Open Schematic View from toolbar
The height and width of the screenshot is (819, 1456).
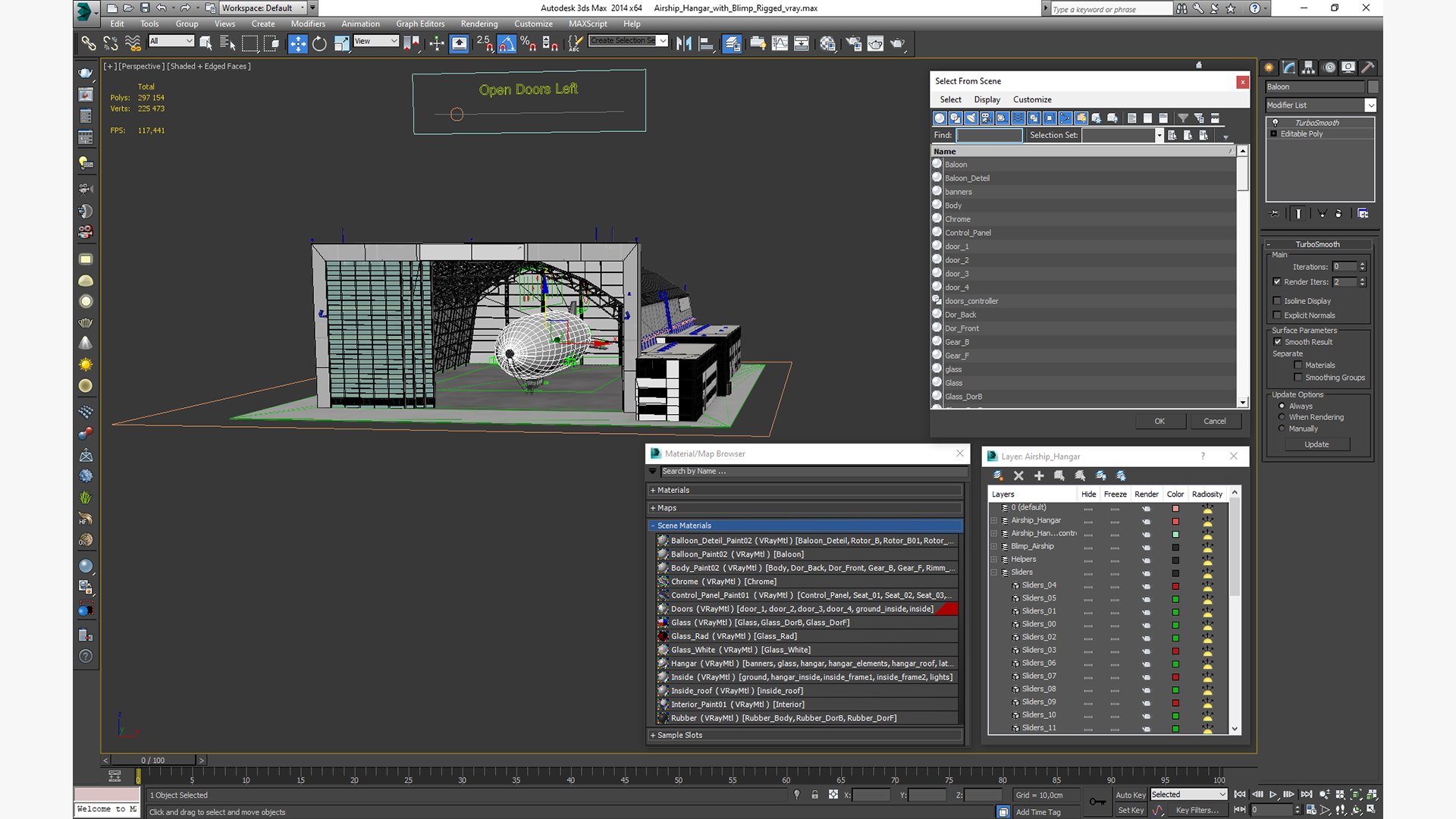coord(802,43)
